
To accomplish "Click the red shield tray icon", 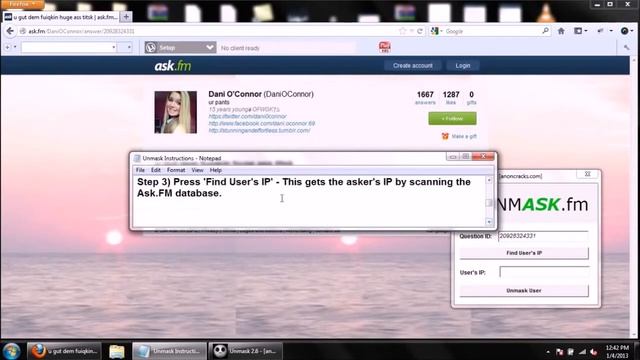I will click(x=594, y=352).
